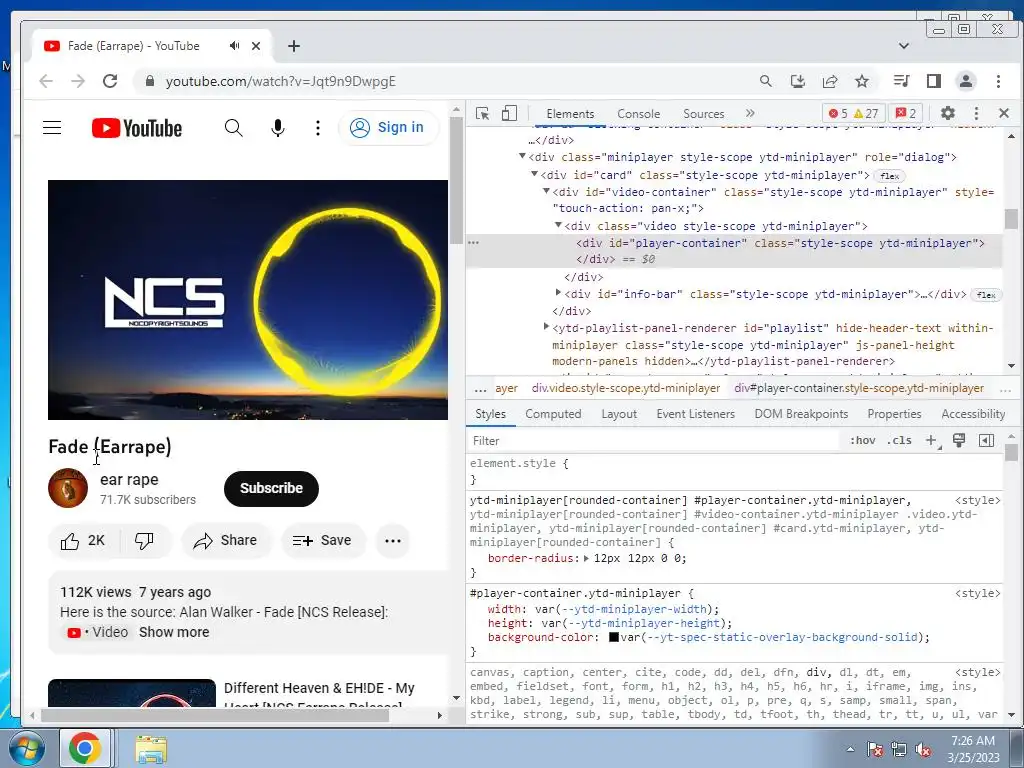Bookmark this tab star icon
1024x768 pixels.
[862, 81]
